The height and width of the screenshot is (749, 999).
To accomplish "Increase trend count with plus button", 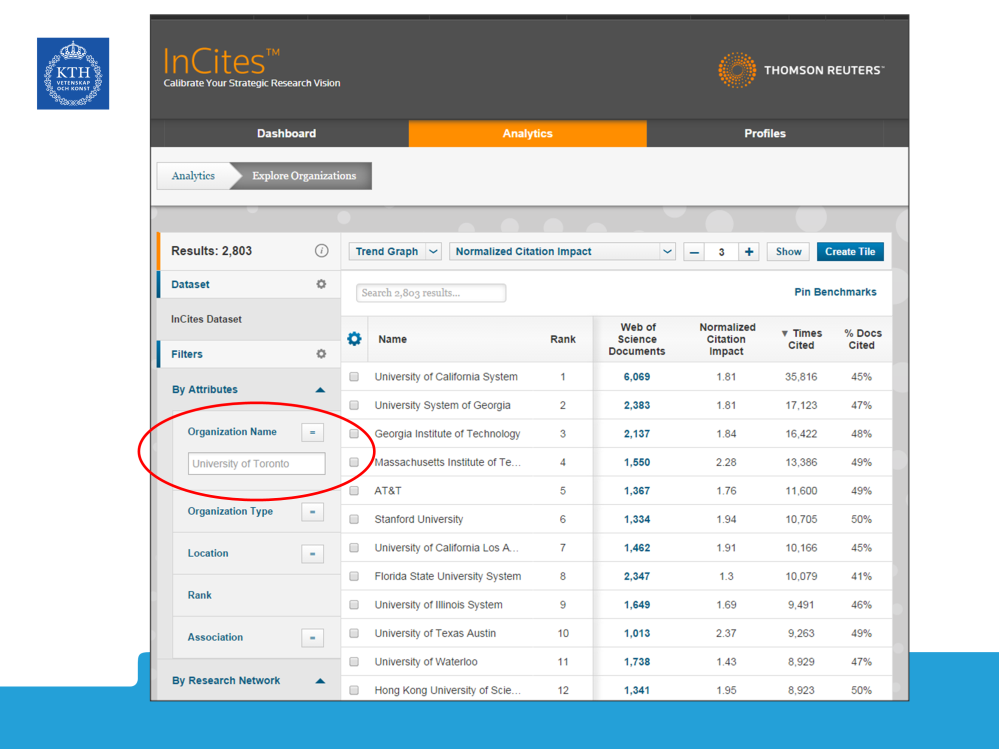I will [x=749, y=252].
